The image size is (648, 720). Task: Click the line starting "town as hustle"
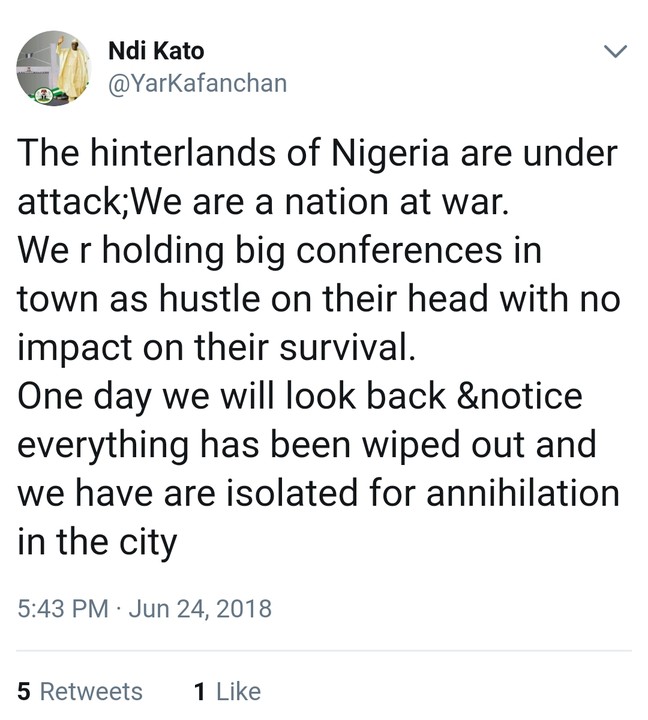pyautogui.click(x=318, y=299)
